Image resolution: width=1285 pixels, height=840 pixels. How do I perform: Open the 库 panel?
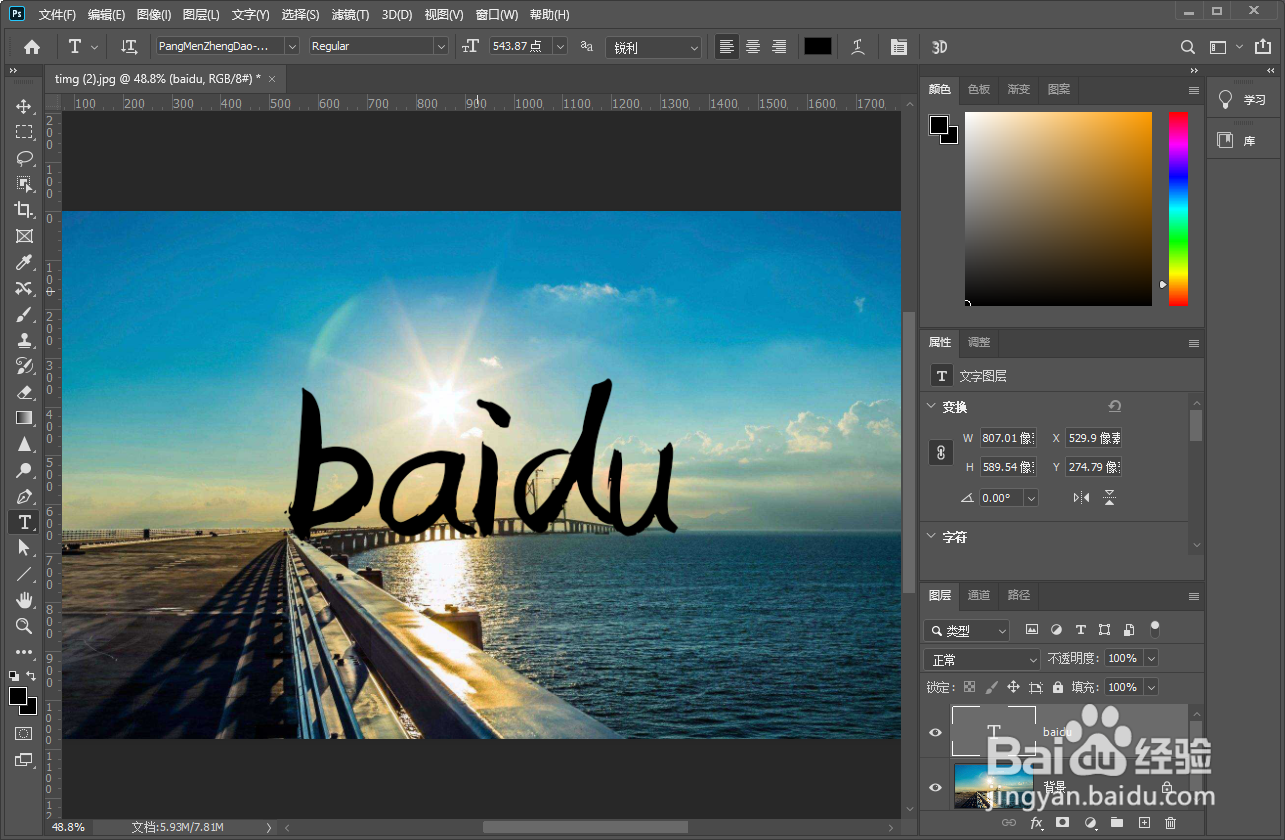click(x=1243, y=141)
